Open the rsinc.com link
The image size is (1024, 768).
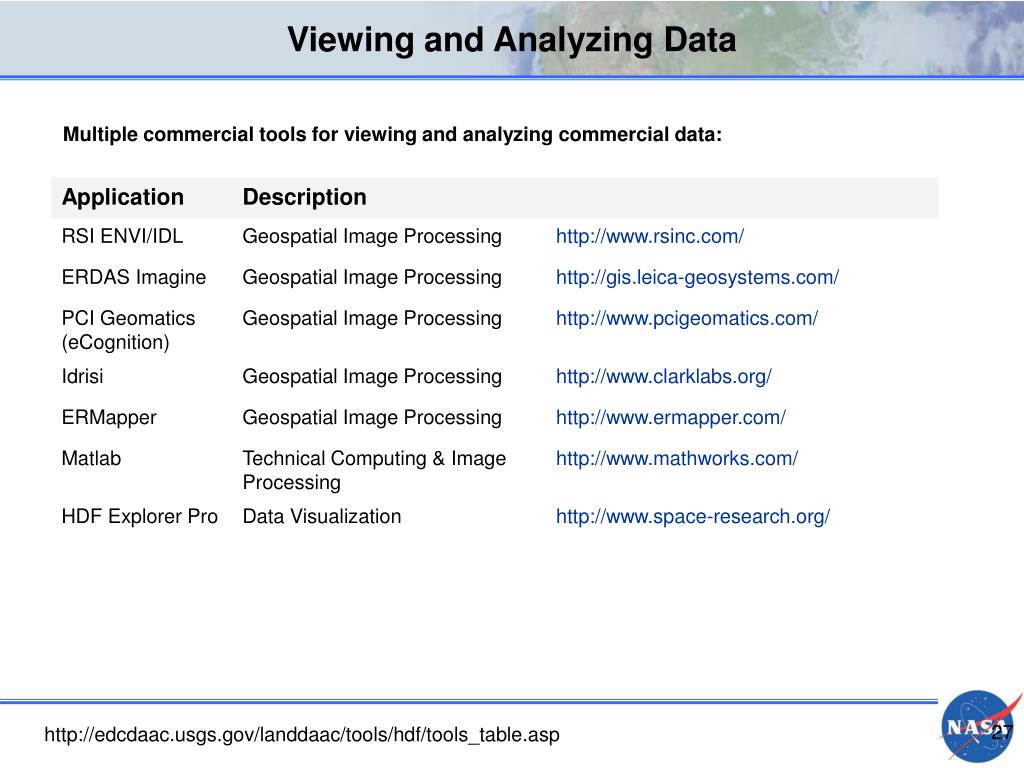tap(650, 236)
